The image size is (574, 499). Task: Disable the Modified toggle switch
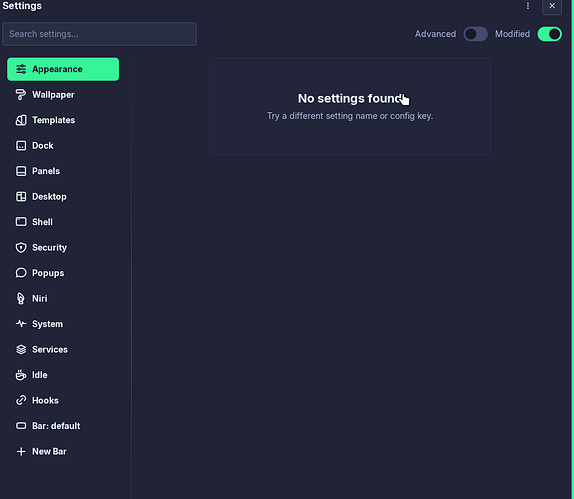pos(549,34)
